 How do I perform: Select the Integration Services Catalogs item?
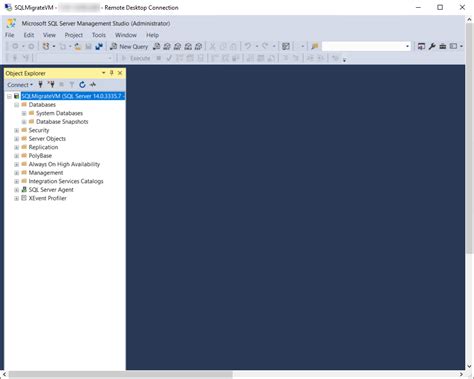(66, 181)
